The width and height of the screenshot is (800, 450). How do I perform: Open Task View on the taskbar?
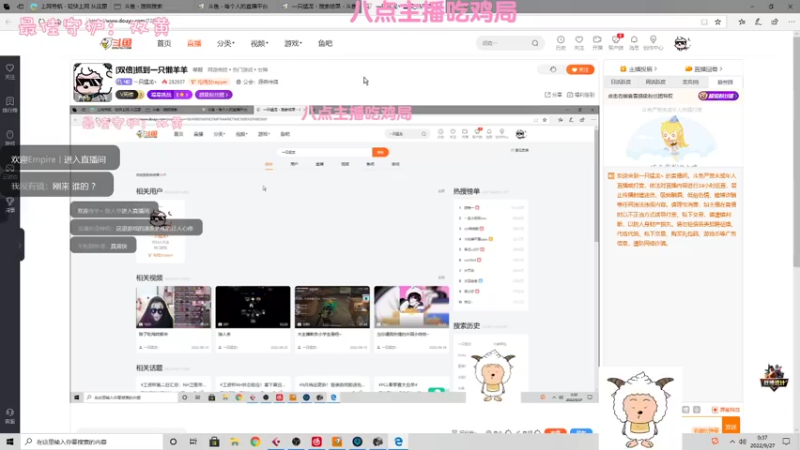pyautogui.click(x=193, y=441)
